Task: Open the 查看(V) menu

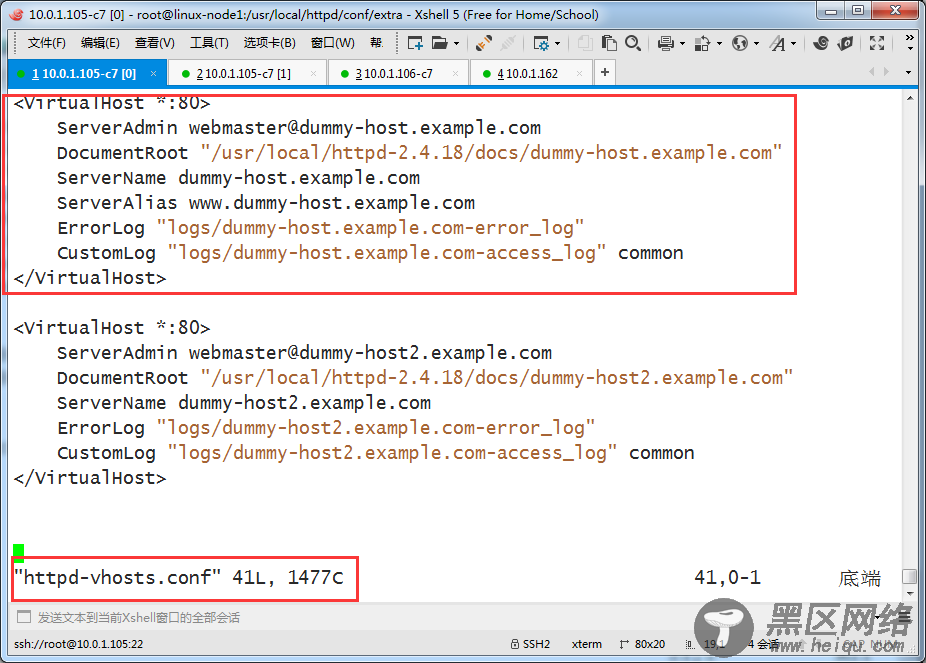Action: click(154, 43)
